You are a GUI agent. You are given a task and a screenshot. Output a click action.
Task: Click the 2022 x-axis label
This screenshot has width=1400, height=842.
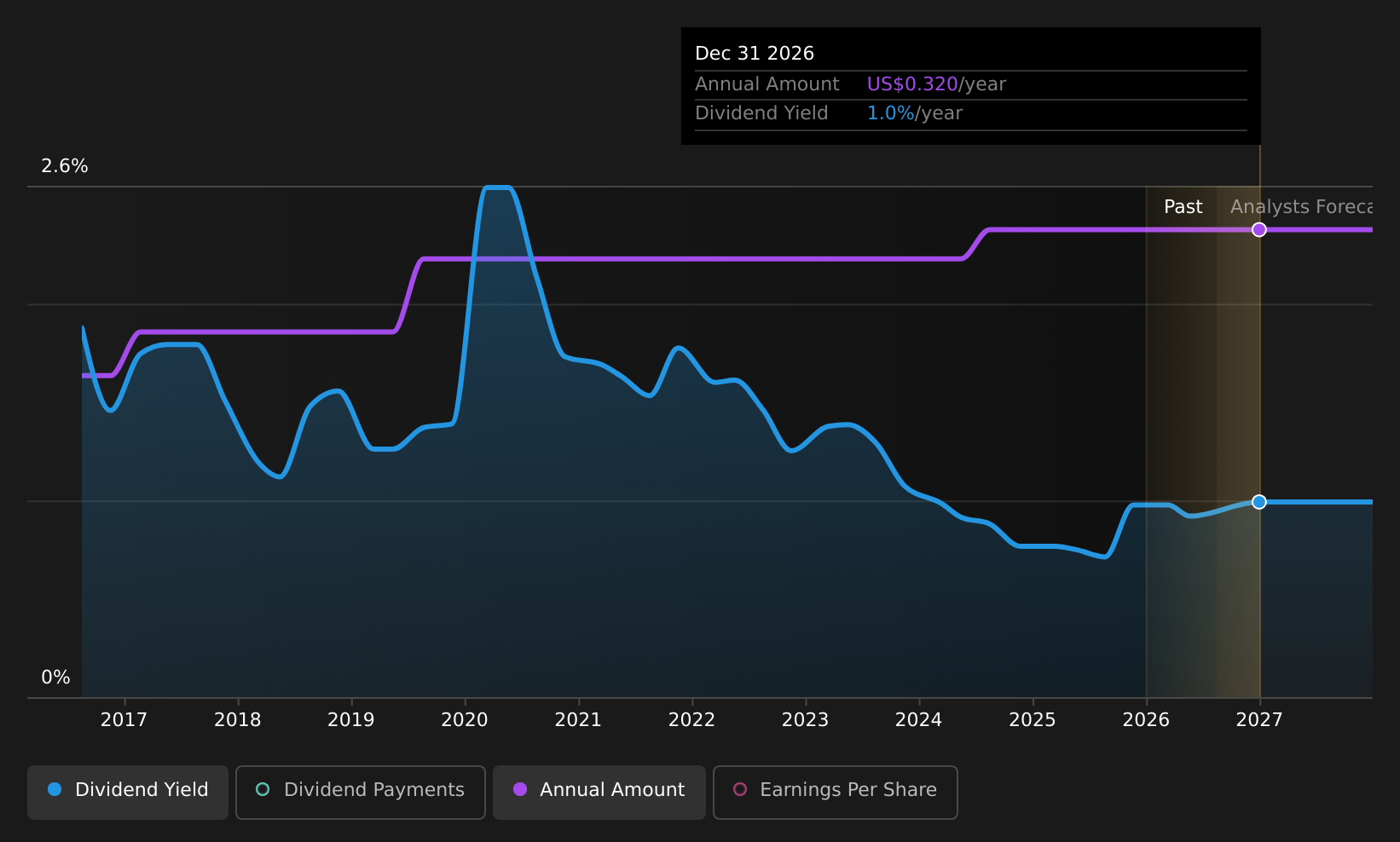691,720
